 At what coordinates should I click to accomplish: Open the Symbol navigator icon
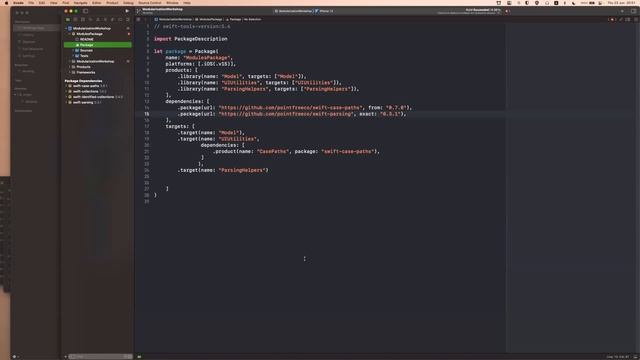tap(83, 19)
